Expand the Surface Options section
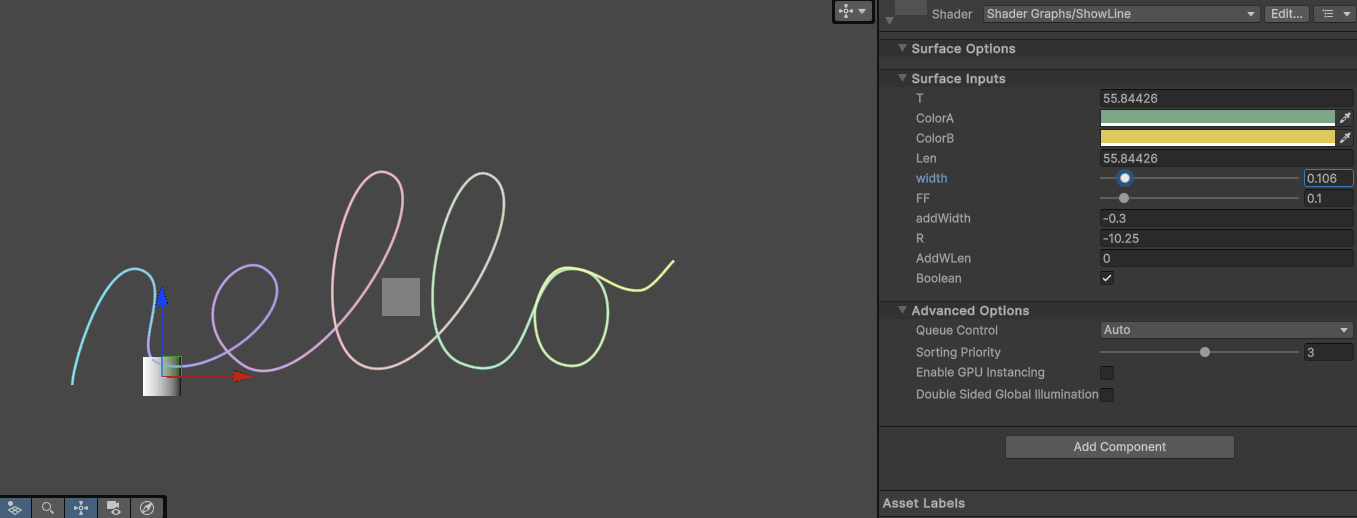This screenshot has width=1357, height=518. (903, 48)
